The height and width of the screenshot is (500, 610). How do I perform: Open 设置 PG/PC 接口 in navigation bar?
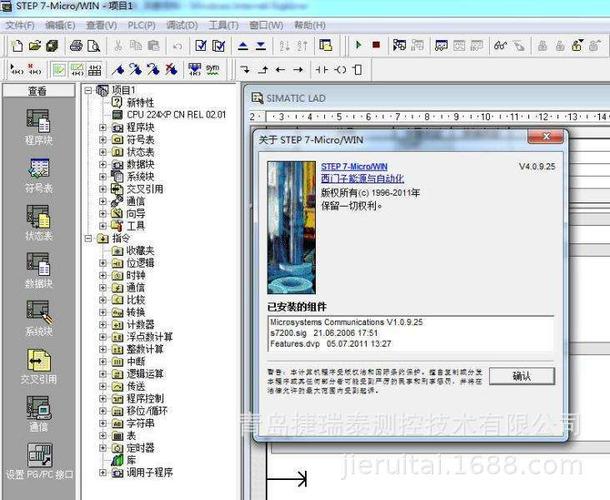(39, 461)
